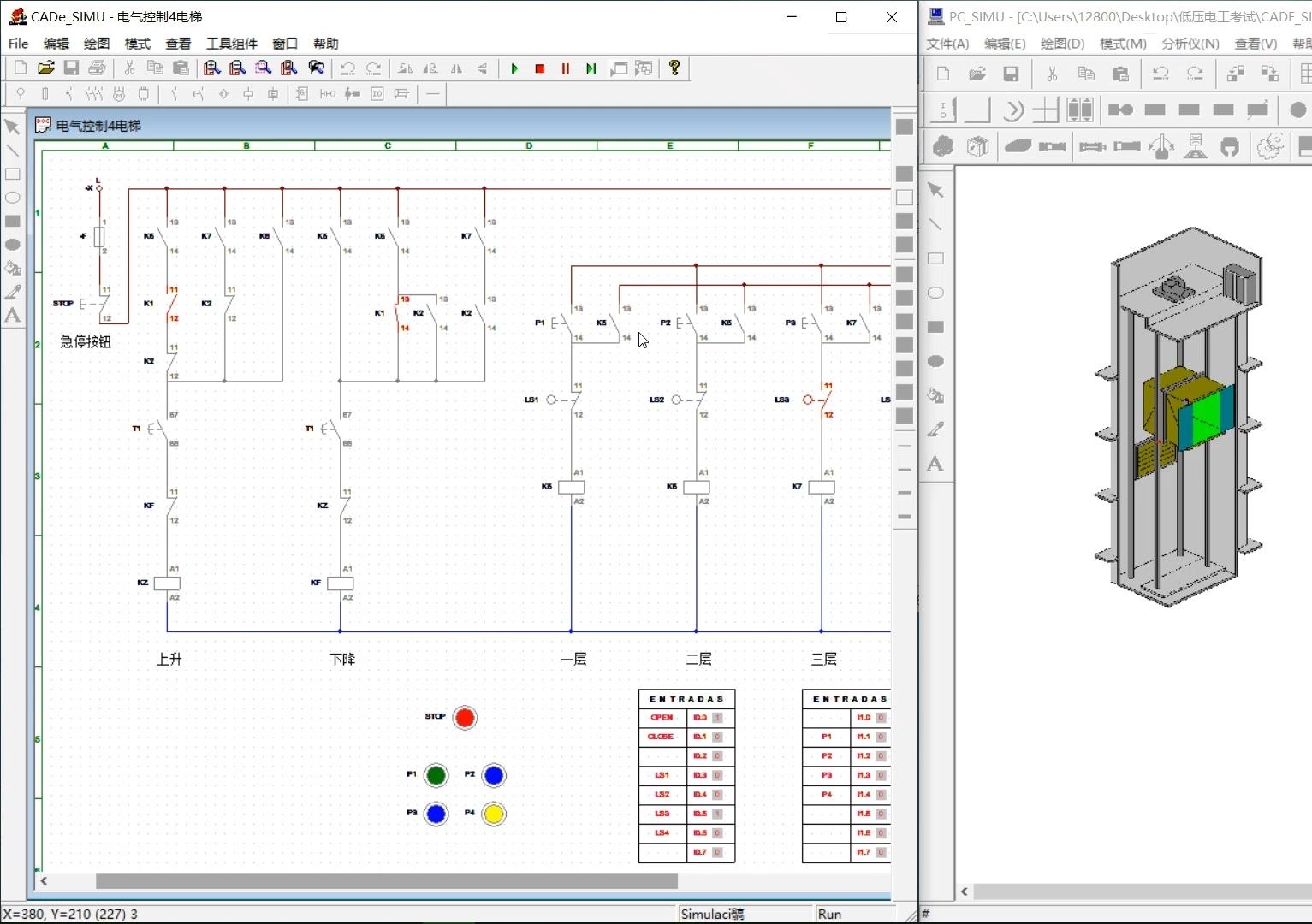The width and height of the screenshot is (1312, 924).
Task: Select the arrow pointer tool in CADe_SIMU
Action: [x=12, y=127]
